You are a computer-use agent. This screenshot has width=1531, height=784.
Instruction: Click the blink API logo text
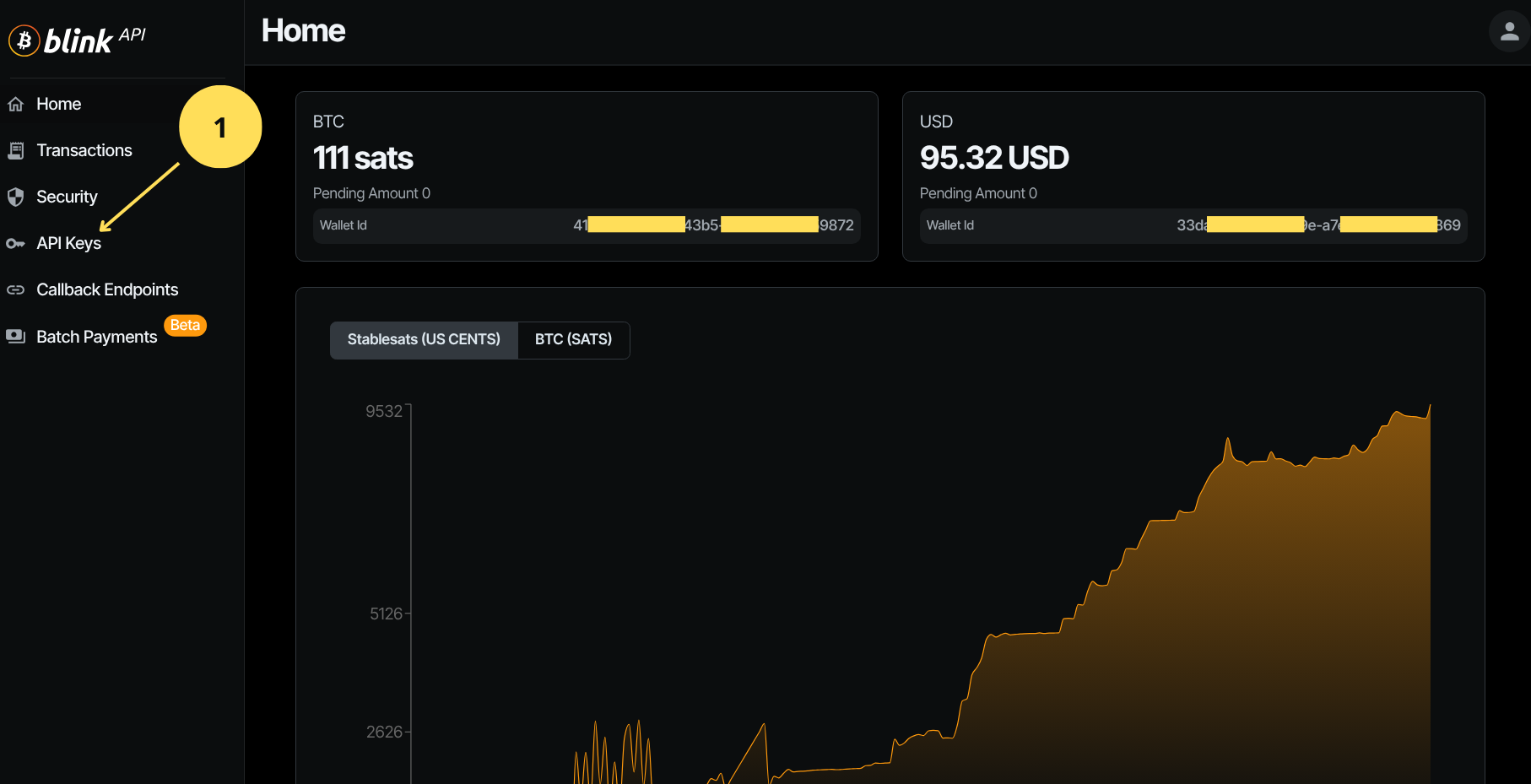tap(95, 40)
